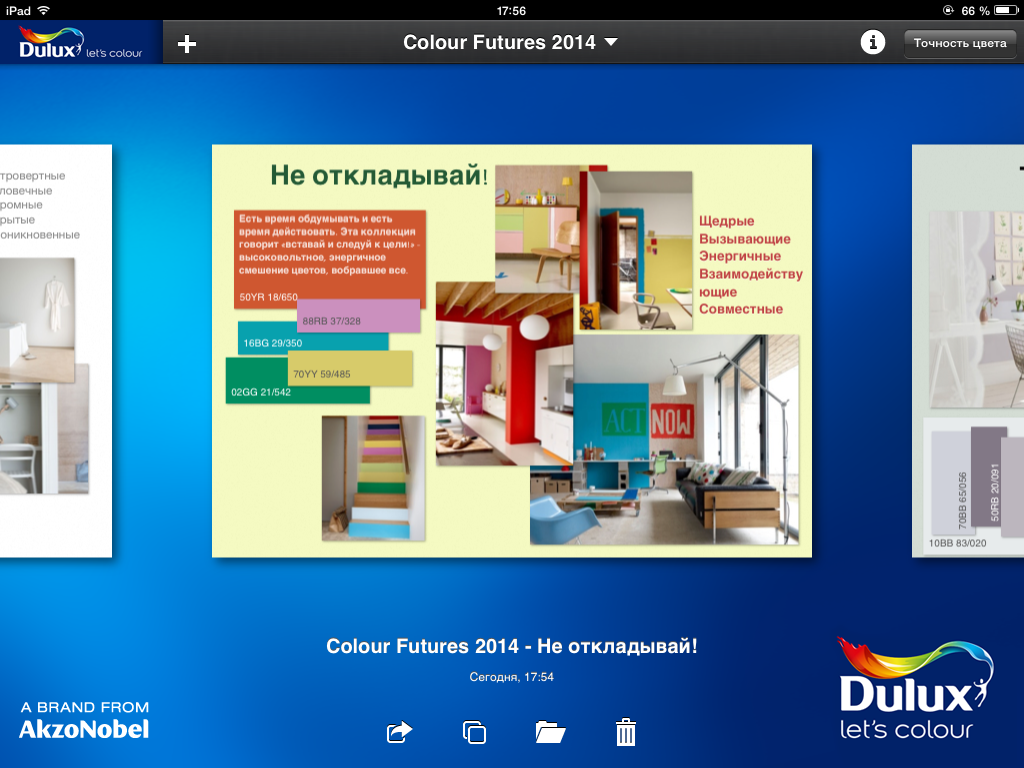The width and height of the screenshot is (1024, 768).
Task: Delete the moodboard with the trash icon
Action: point(626,732)
